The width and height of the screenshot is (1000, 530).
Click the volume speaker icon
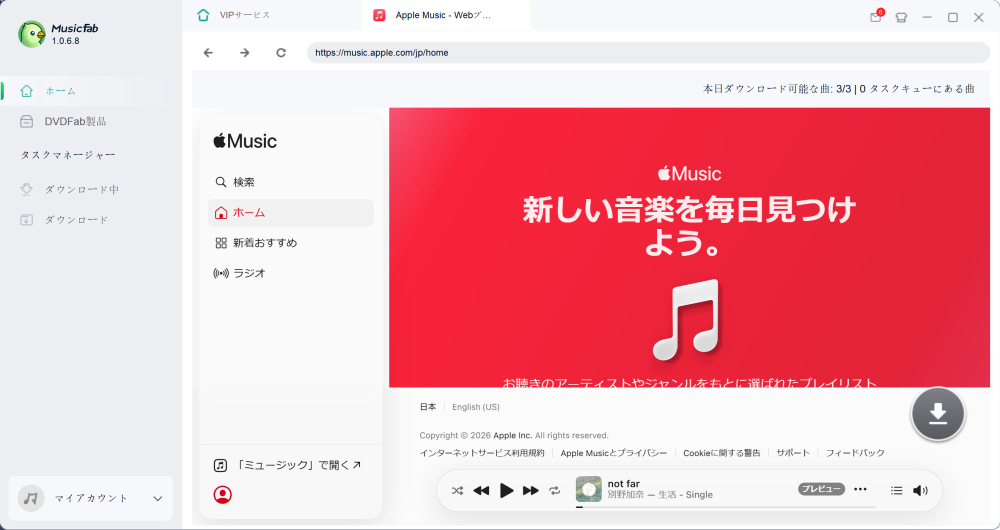[x=920, y=490]
